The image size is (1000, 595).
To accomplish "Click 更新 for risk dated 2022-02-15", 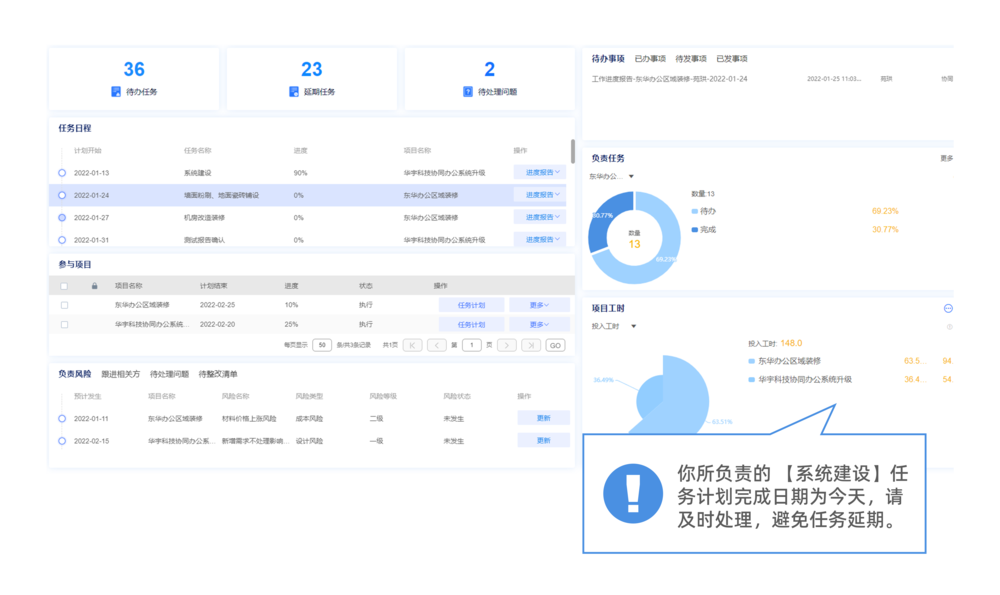I will point(543,440).
